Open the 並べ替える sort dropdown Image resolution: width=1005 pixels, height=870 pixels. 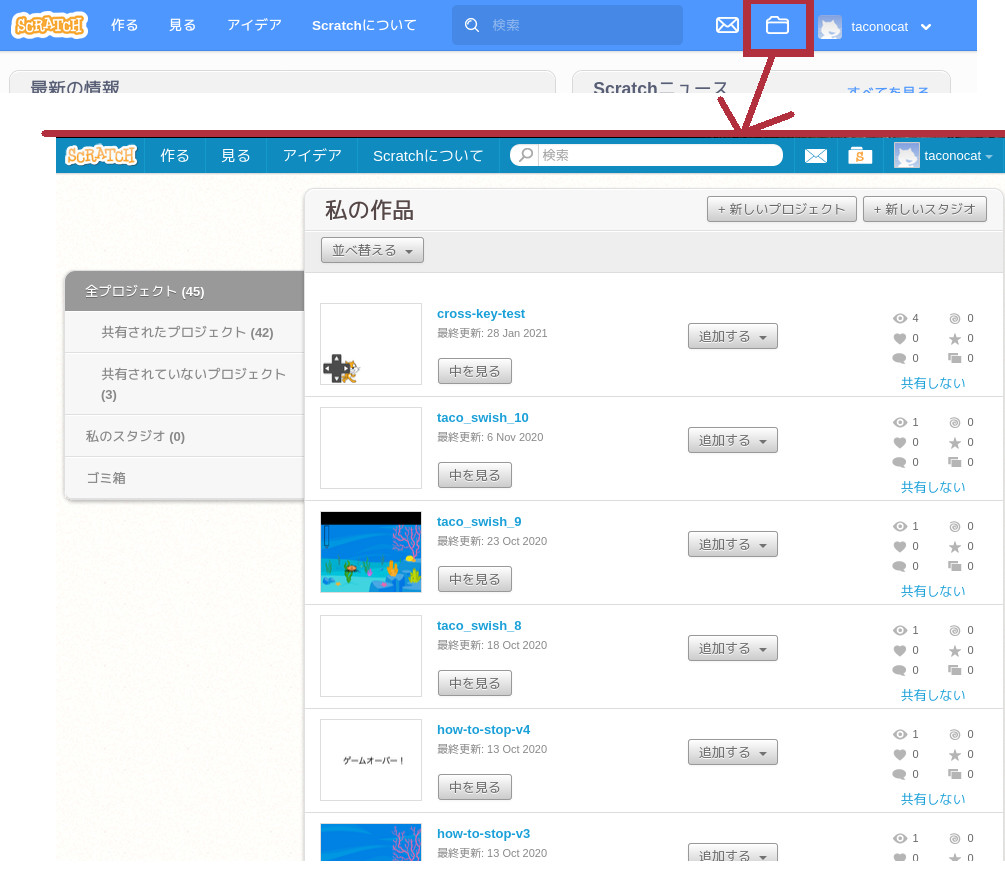(x=372, y=250)
